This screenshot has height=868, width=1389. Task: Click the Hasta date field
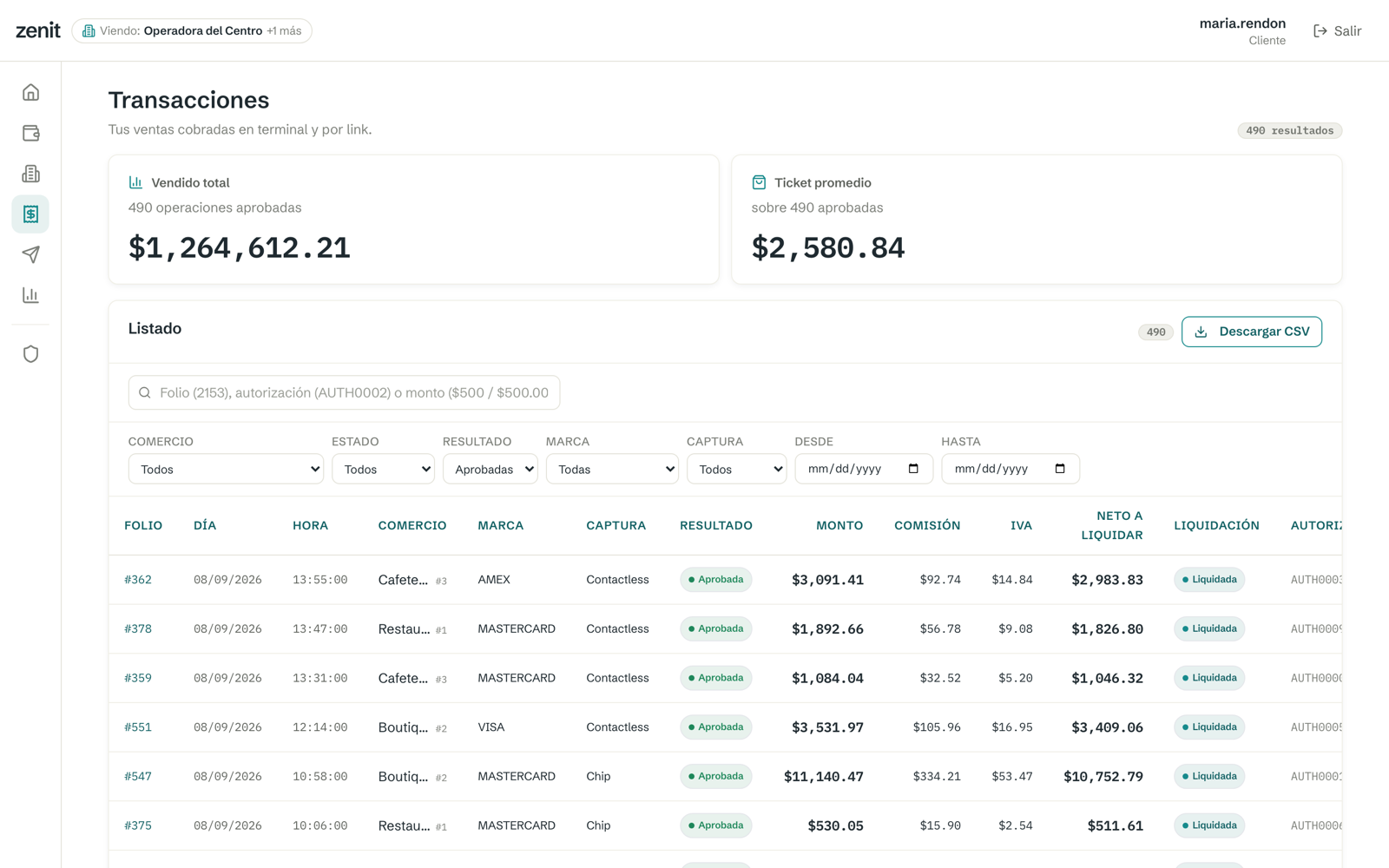[x=1010, y=469]
